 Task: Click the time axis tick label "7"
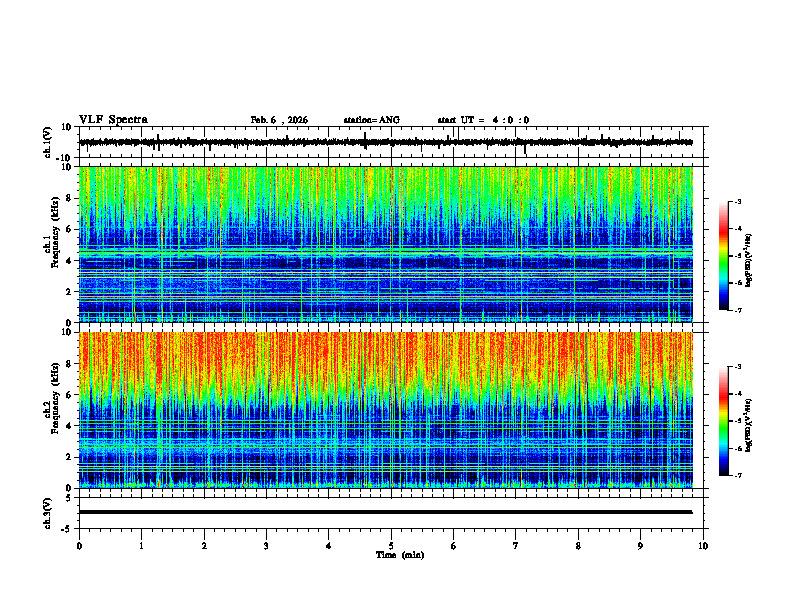(x=516, y=546)
